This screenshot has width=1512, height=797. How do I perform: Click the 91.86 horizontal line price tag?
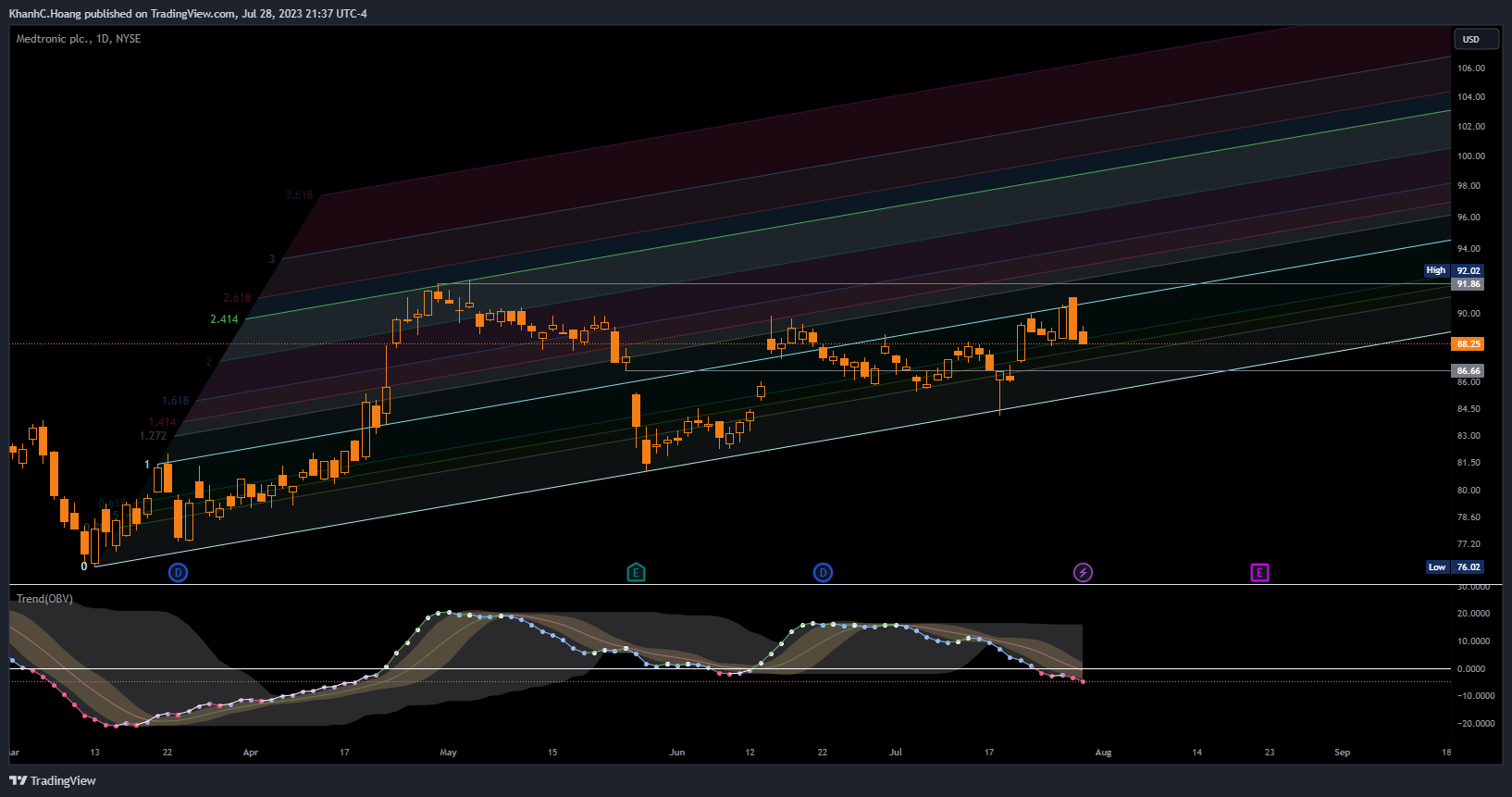[x=1469, y=284]
